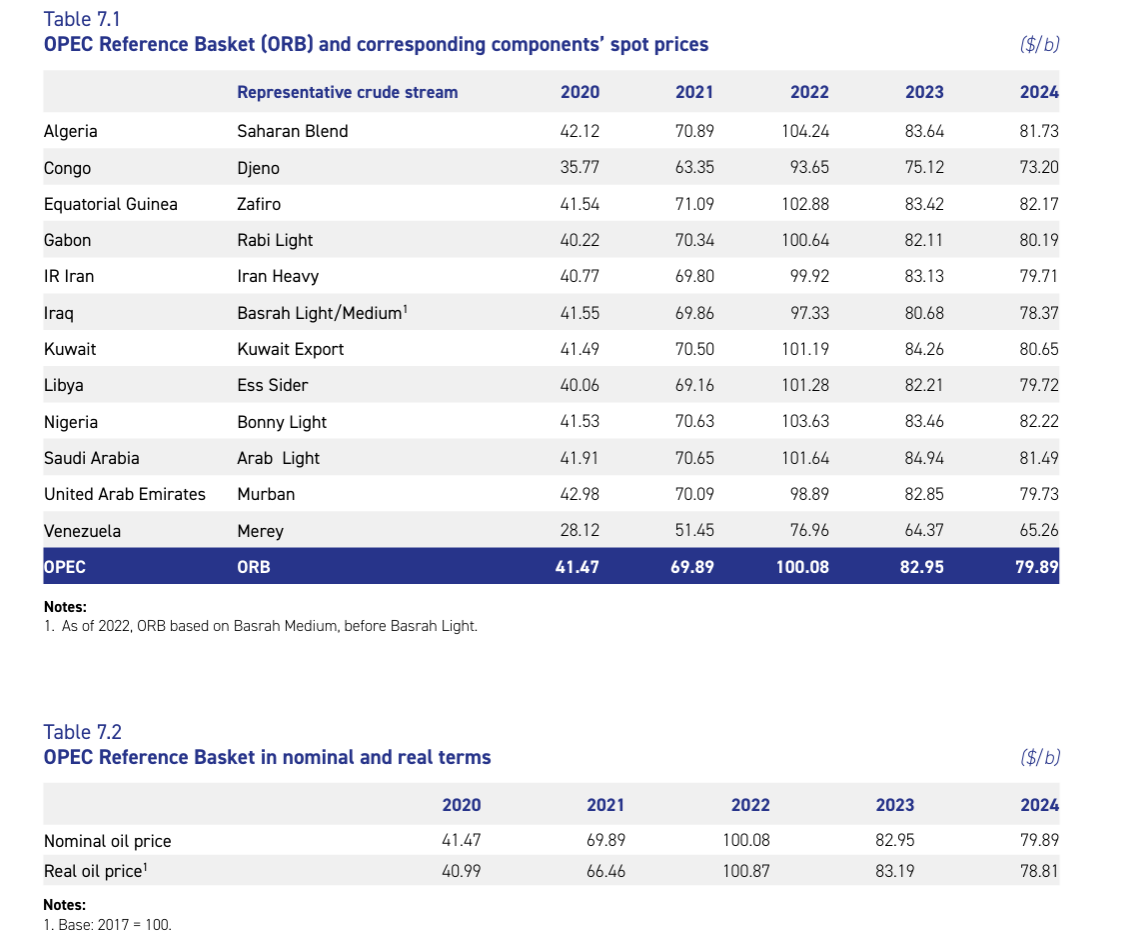1142x937 pixels.
Task: Click the 'Real oil price' row label
Action: [x=95, y=871]
